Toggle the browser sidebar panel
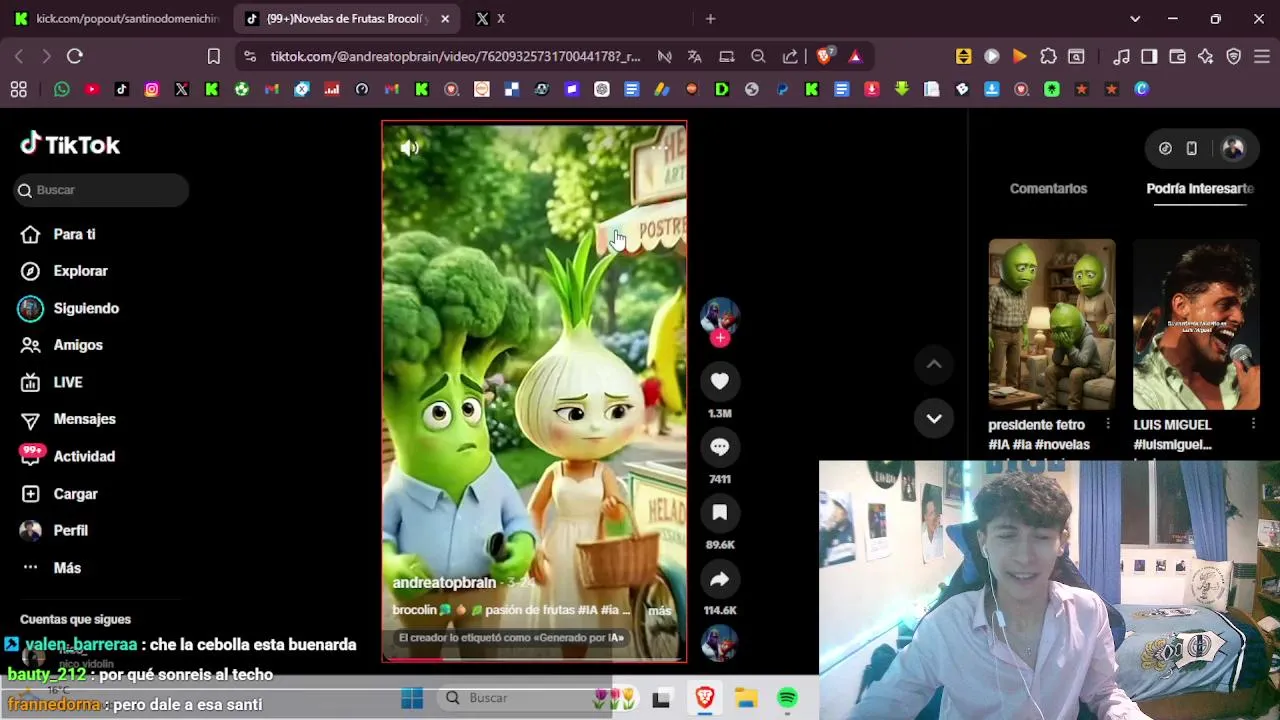Screen dimensions: 1280x720 point(1149,56)
